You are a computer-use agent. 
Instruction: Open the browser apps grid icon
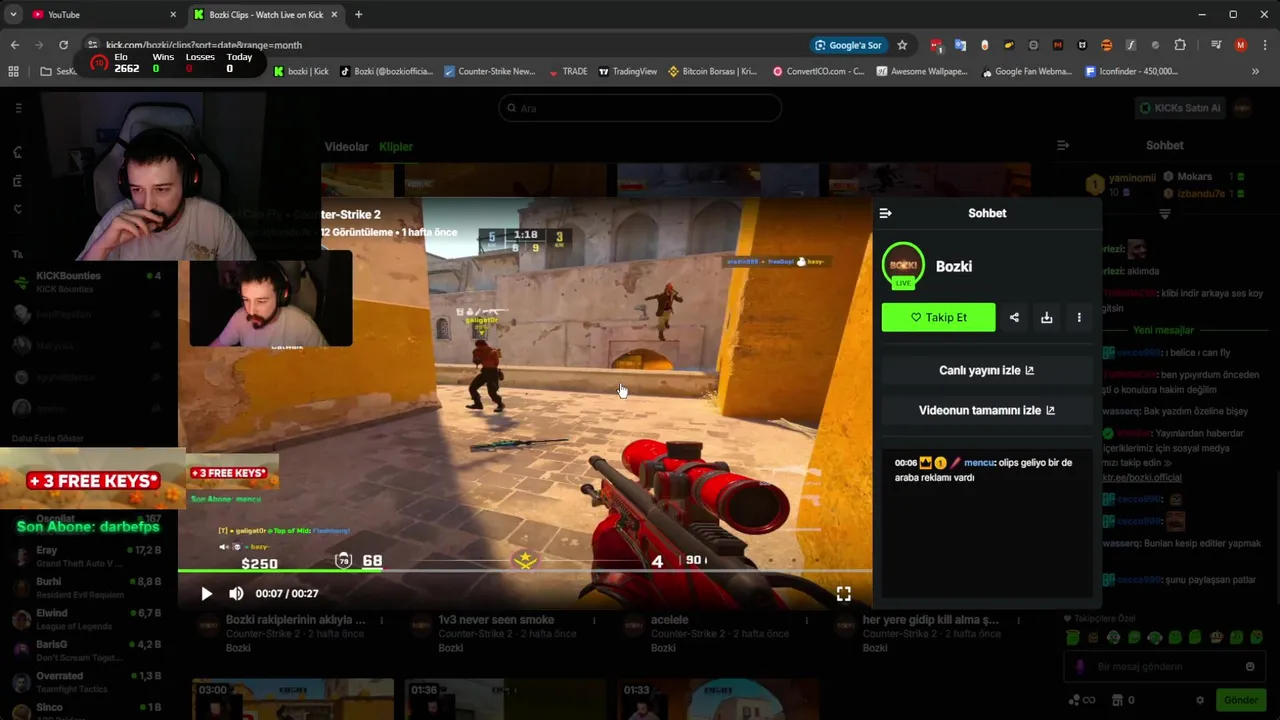(13, 71)
